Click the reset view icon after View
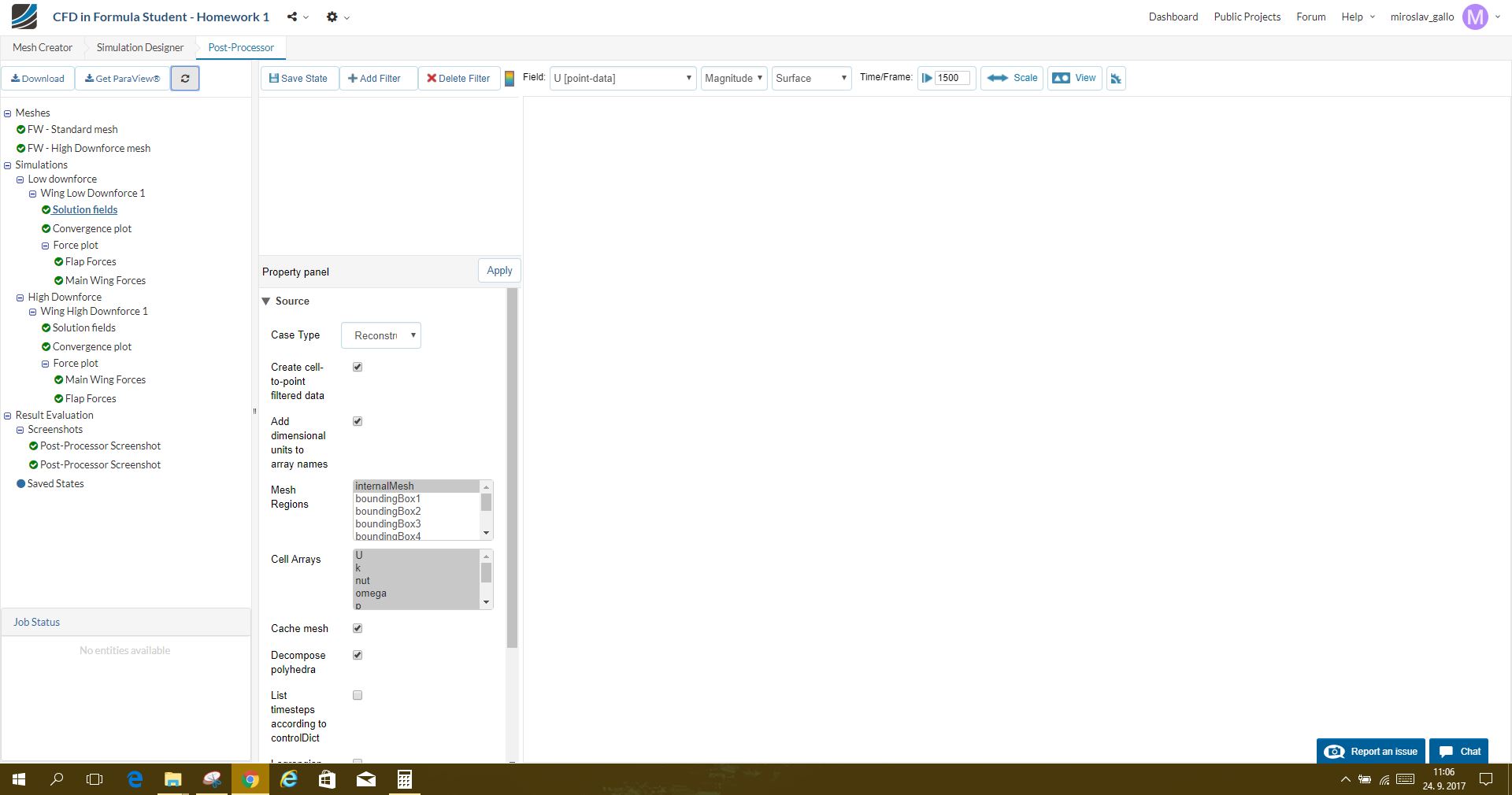This screenshot has width=1512, height=795. pyautogui.click(x=1116, y=78)
